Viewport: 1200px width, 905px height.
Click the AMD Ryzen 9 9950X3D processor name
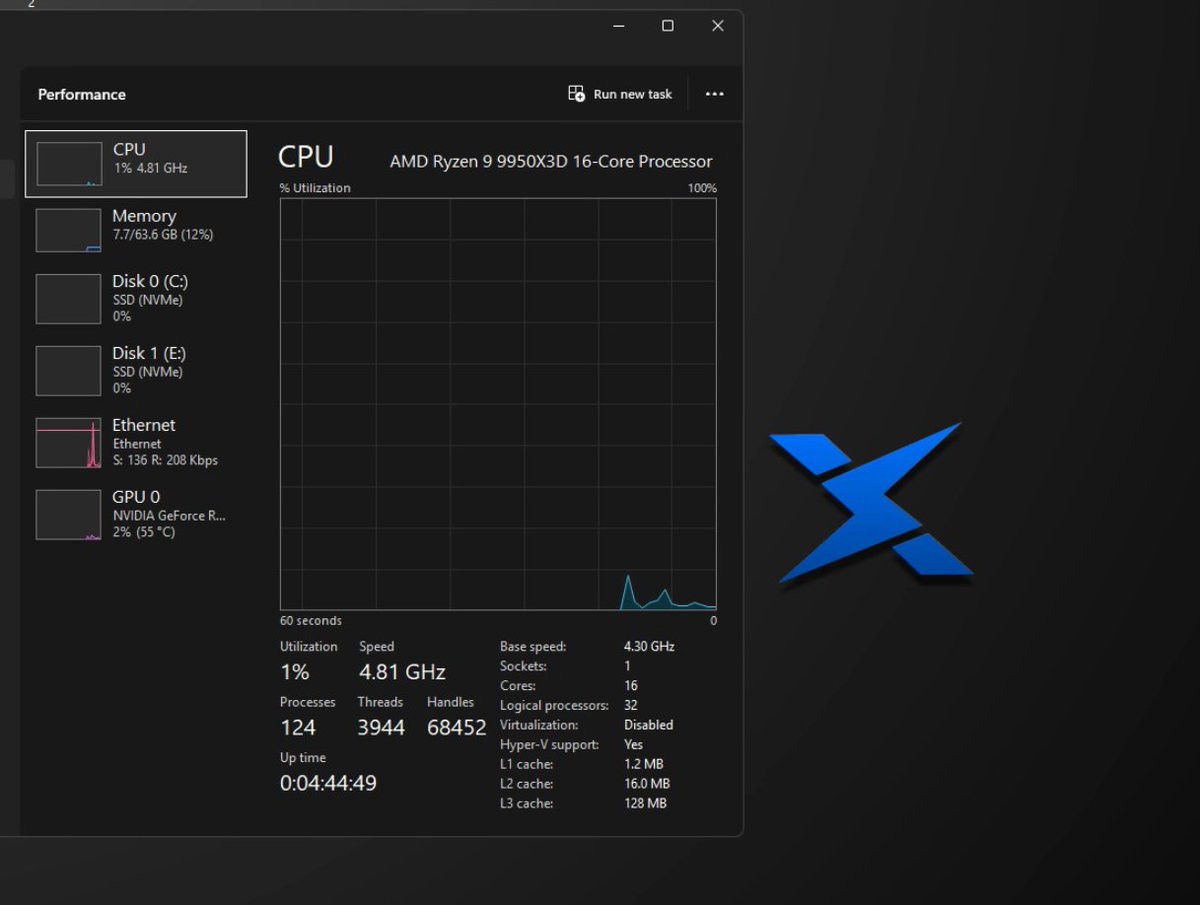[x=551, y=161]
